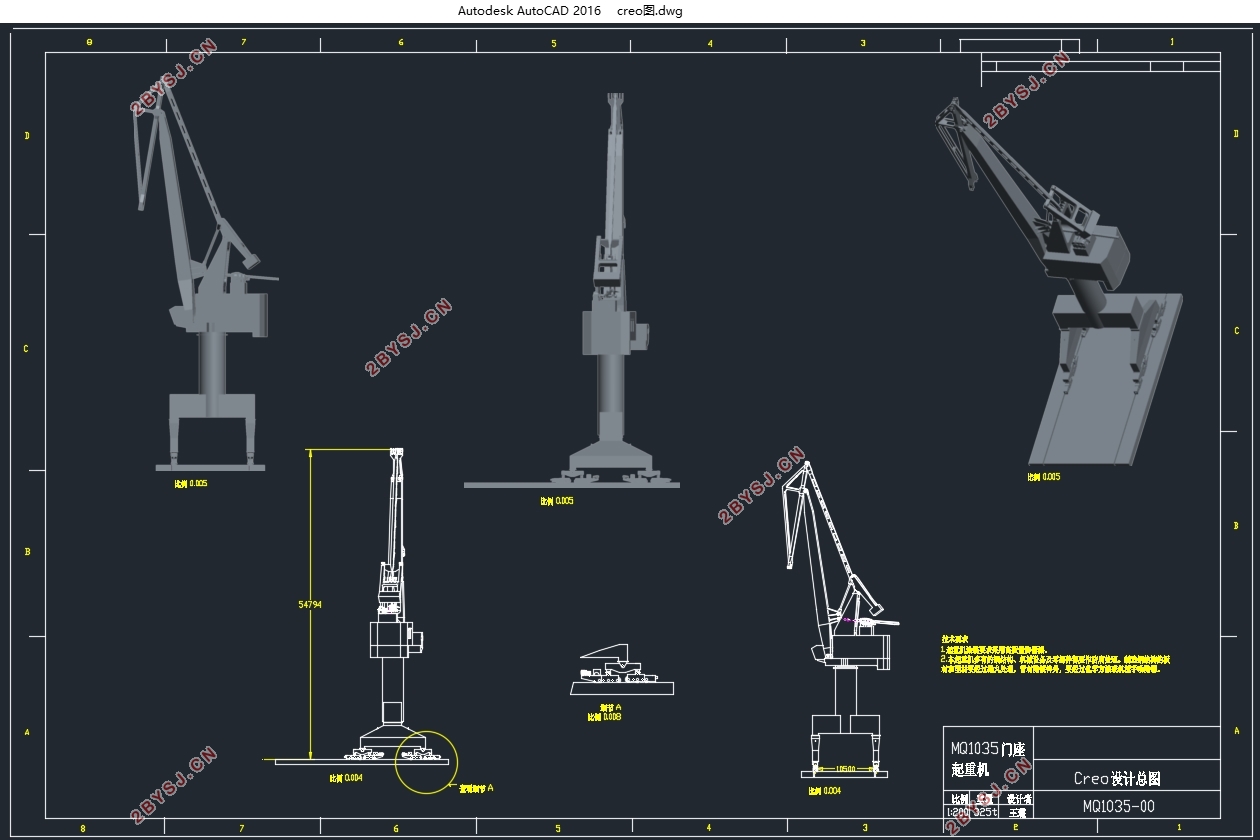Click the Creo设计总图 title block text

pyautogui.click(x=1117, y=778)
